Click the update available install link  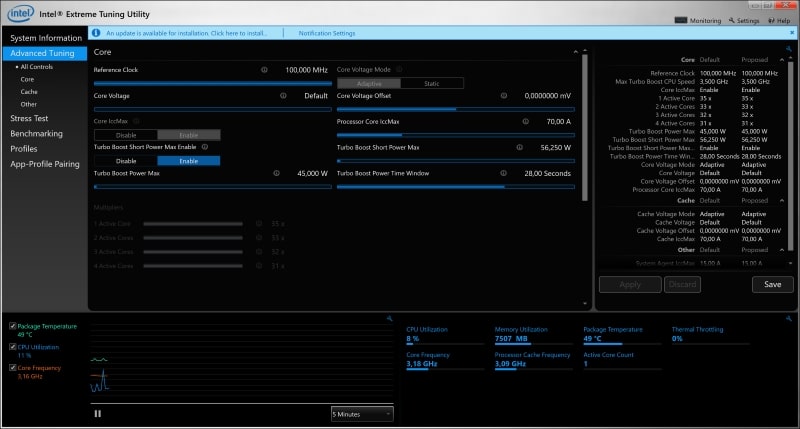point(186,33)
